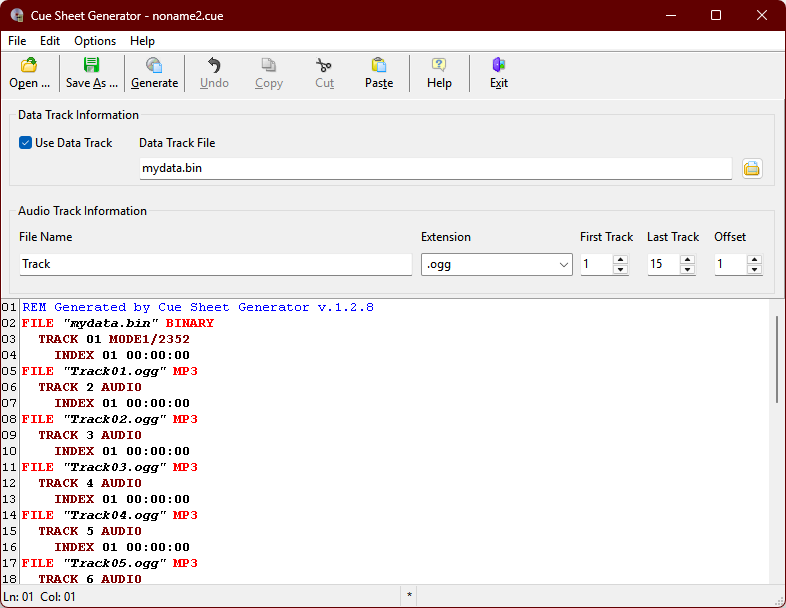Increase the Offset spinner value
This screenshot has width=786, height=608.
pyautogui.click(x=754, y=259)
